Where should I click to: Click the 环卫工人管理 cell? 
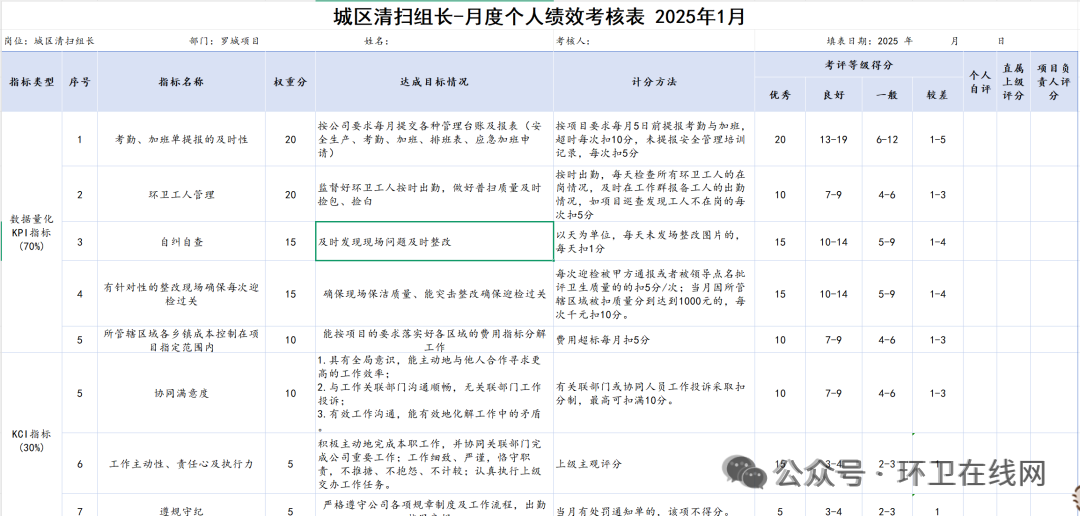click(x=181, y=194)
